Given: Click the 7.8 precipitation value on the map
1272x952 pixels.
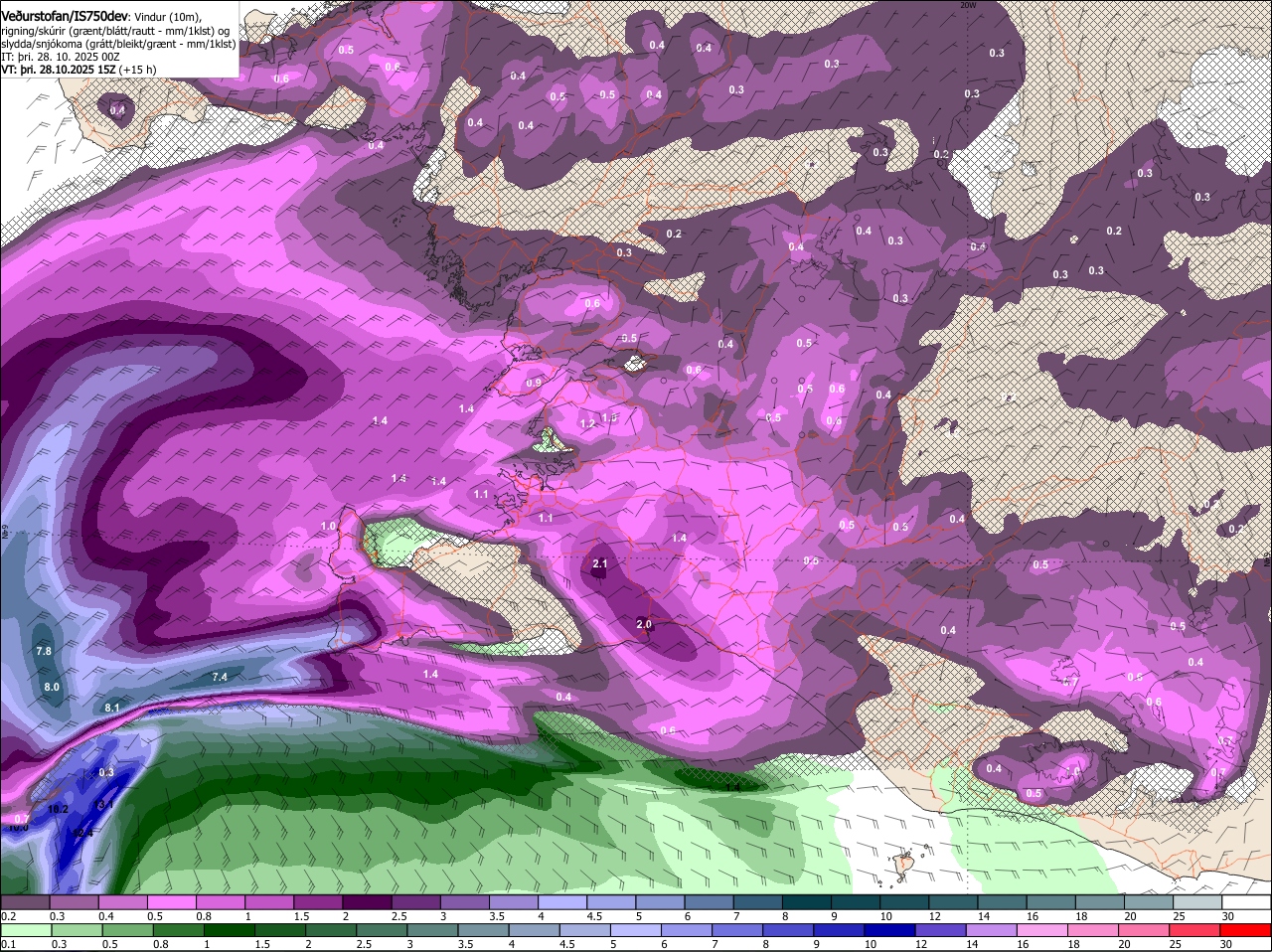Looking at the screenshot, I should [43, 652].
